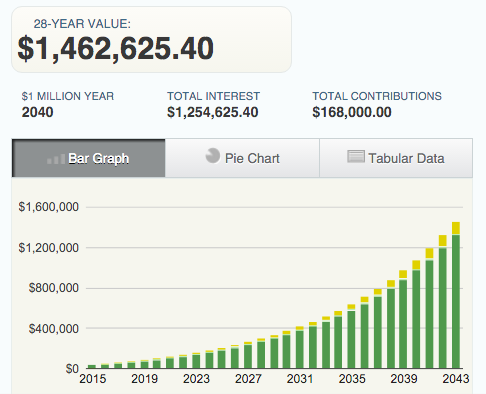Screen dimensions: 486x394
Task: Click the 2035 year label
Action: point(352,379)
